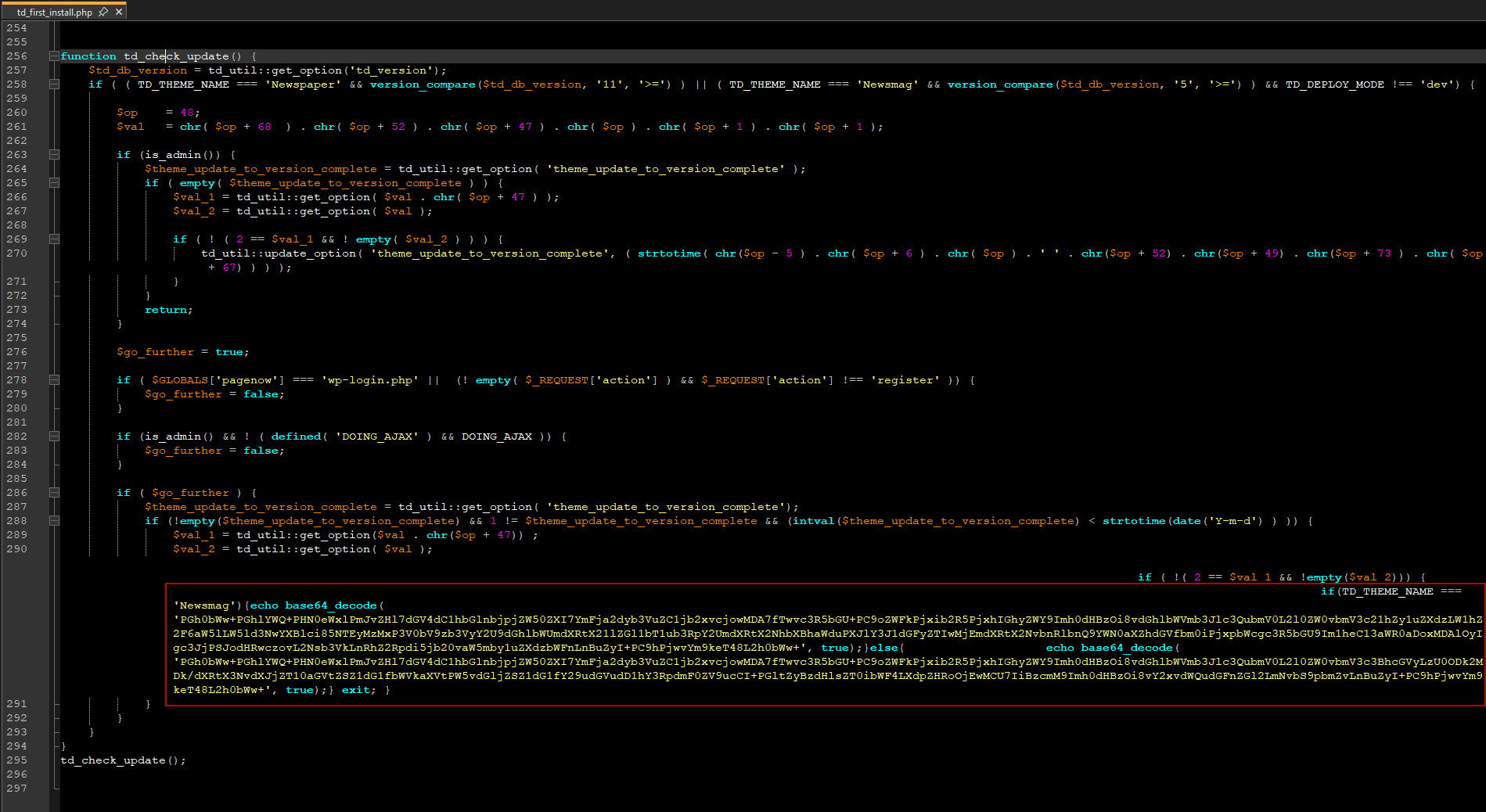The height and width of the screenshot is (812, 1486).
Task: Close the td_first_install.php tab
Action: 119,12
